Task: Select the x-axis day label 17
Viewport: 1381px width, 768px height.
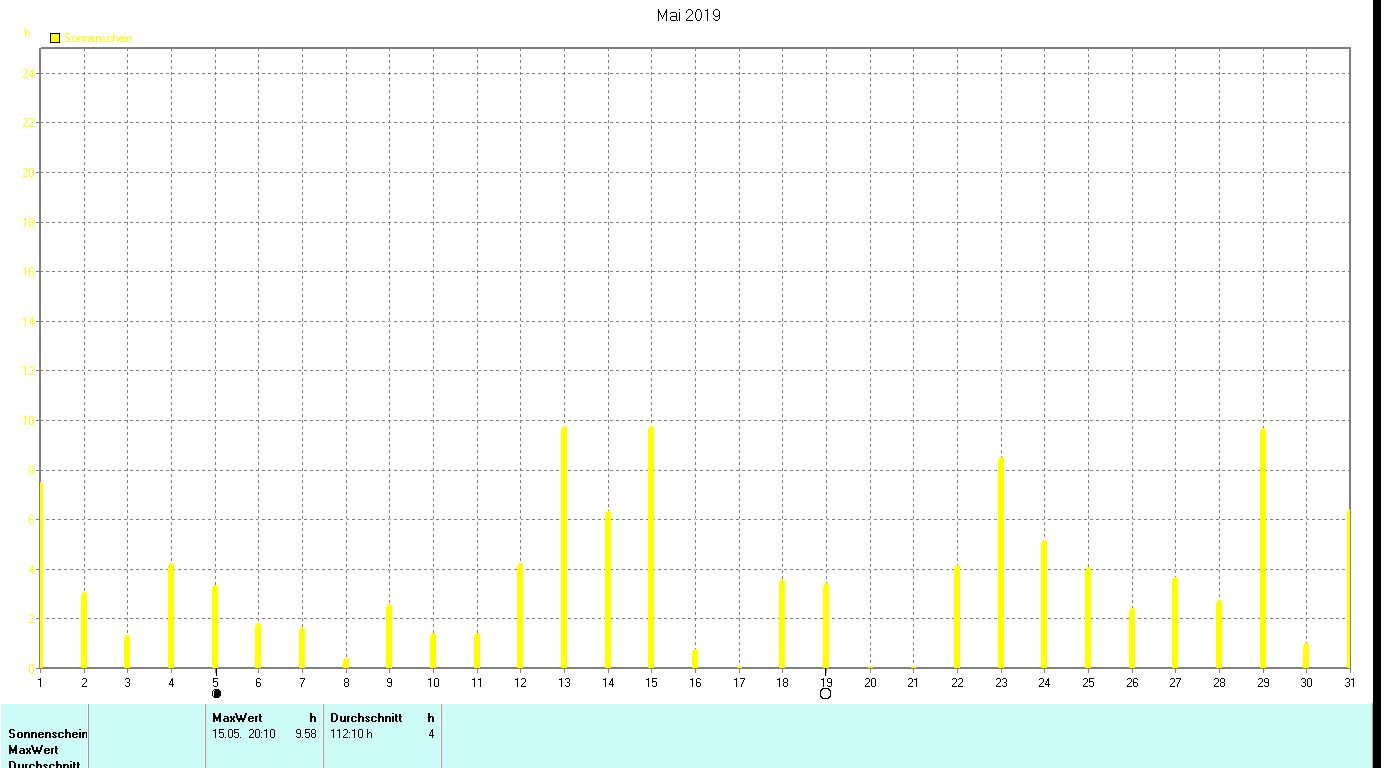Action: (x=739, y=683)
